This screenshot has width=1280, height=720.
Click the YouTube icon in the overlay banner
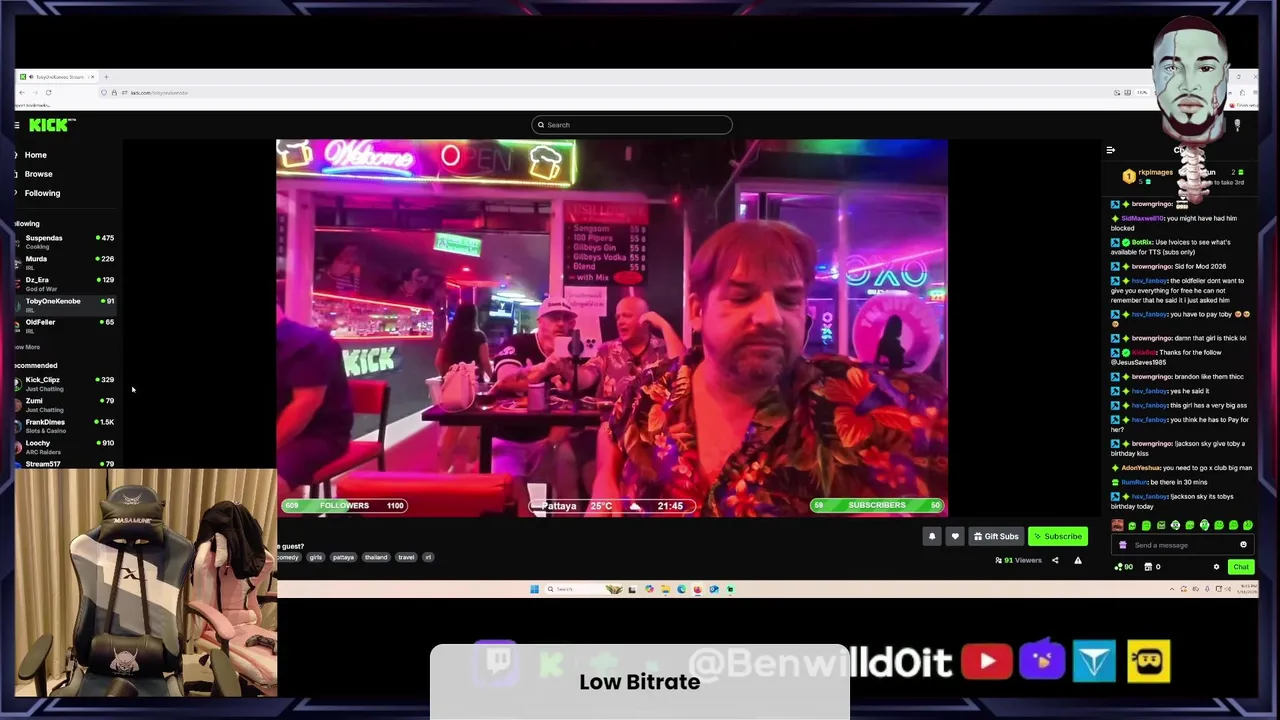pos(986,662)
